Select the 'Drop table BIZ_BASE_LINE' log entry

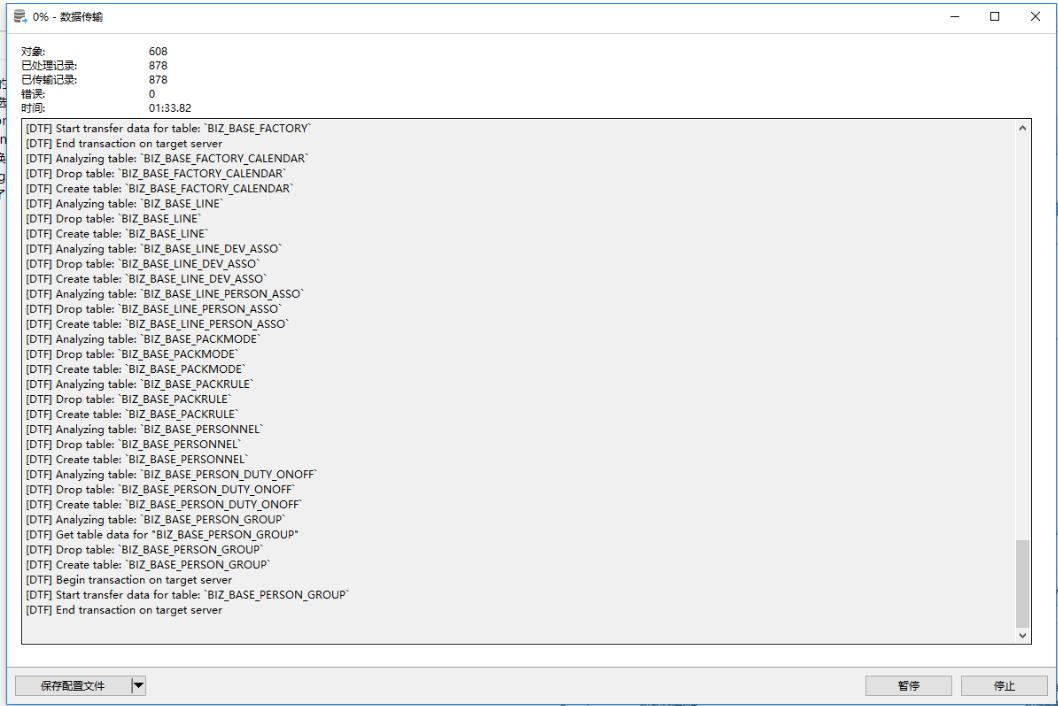tap(117, 218)
